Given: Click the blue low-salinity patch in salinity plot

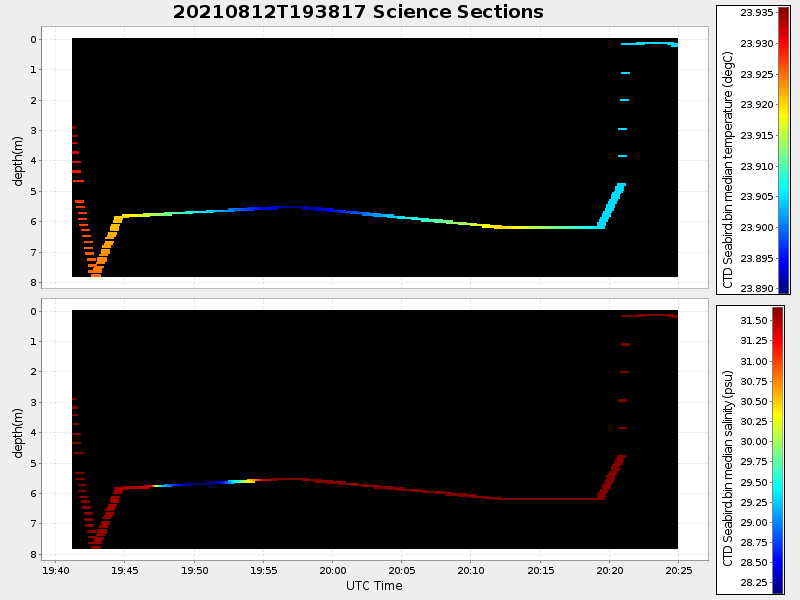Looking at the screenshot, I should [196, 484].
